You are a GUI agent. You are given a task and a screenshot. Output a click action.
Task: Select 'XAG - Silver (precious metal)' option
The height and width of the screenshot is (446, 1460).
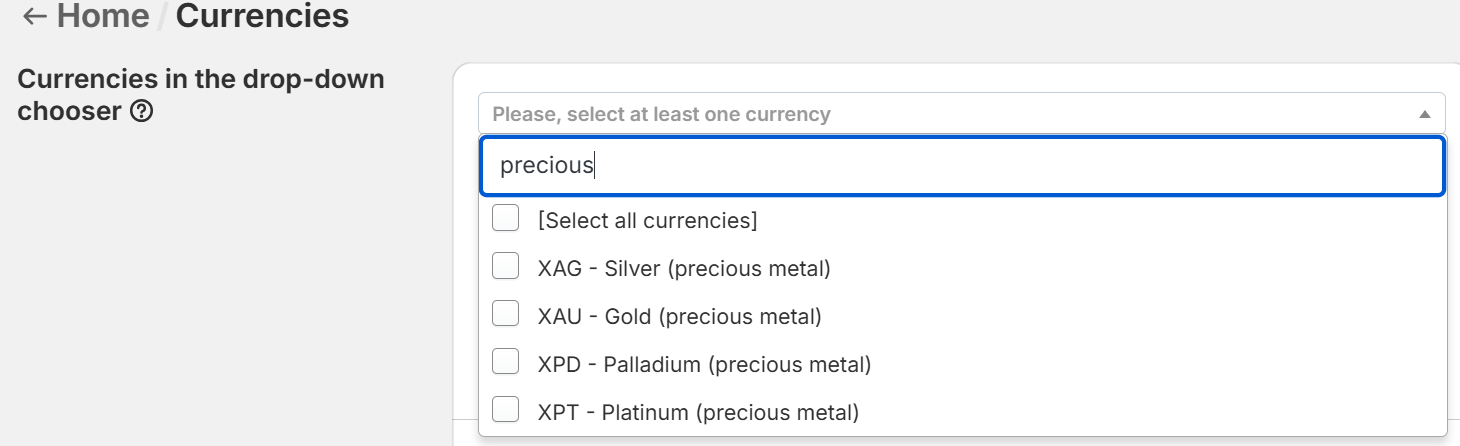click(684, 268)
